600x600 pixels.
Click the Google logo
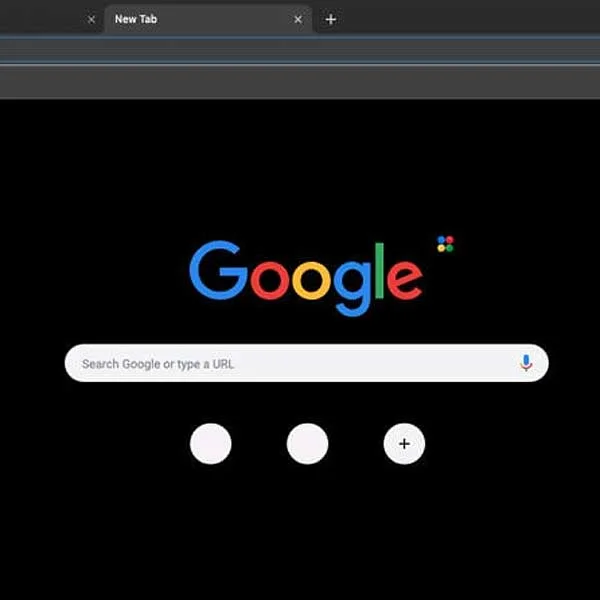point(306,278)
